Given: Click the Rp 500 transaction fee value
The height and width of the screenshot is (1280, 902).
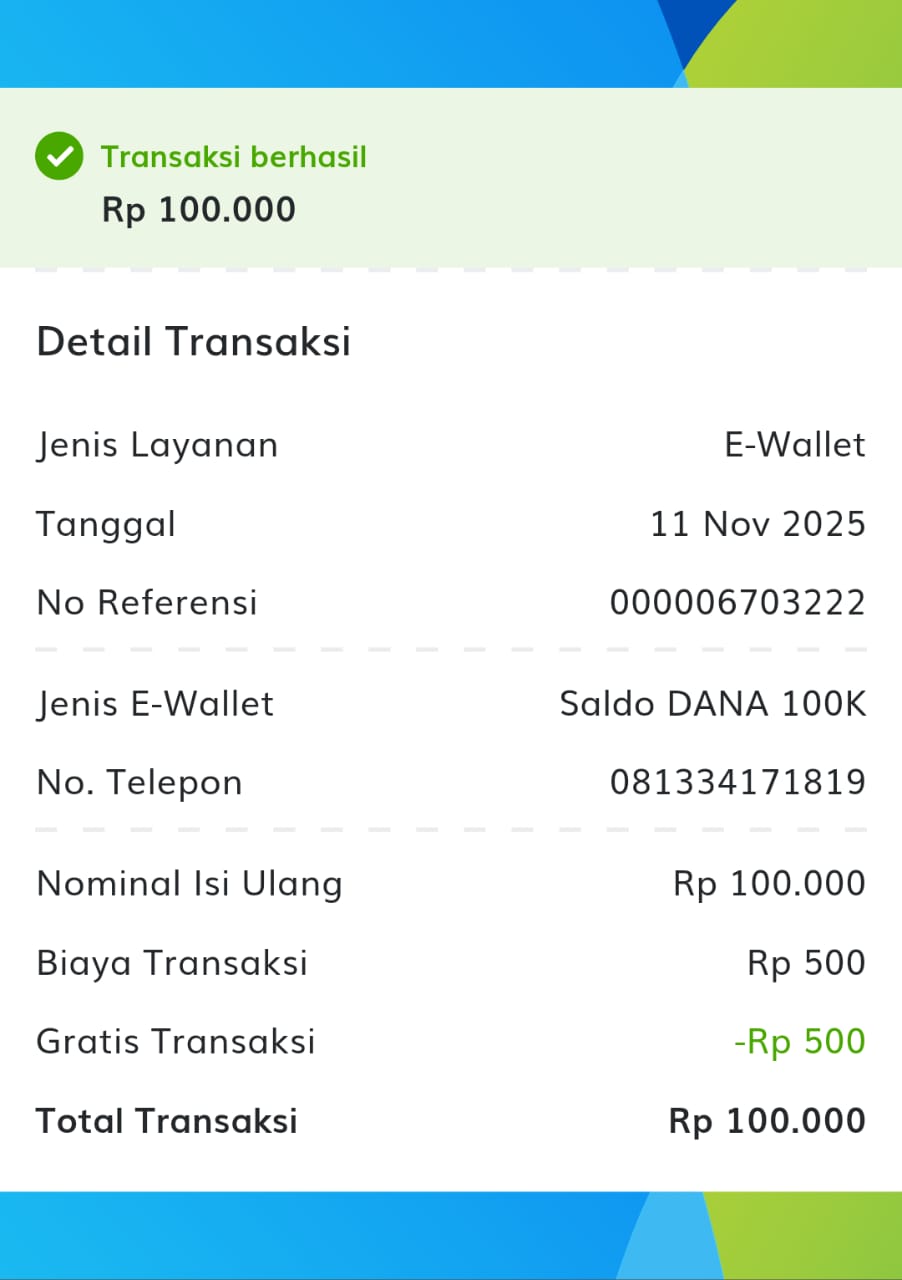Looking at the screenshot, I should click(806, 963).
